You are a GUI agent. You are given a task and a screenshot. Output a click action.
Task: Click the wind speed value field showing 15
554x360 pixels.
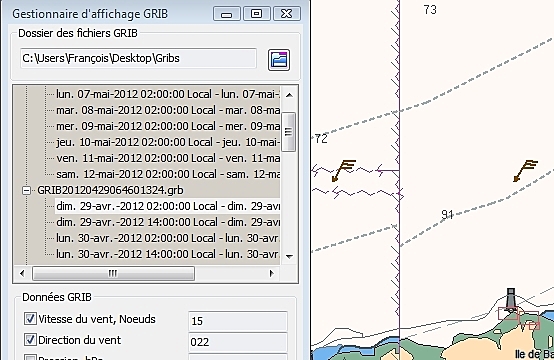pos(238,321)
